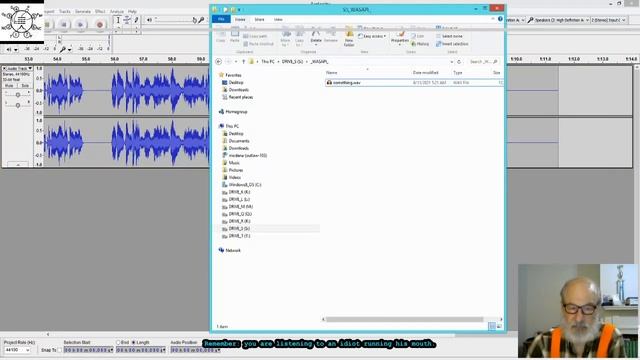Switch to the Home tab in Explorer
Viewport: 640px width, 360px height.
click(240, 19)
